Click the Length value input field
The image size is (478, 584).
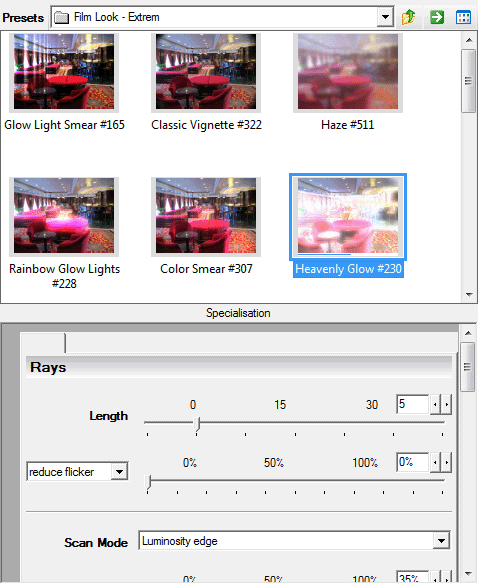pos(412,404)
